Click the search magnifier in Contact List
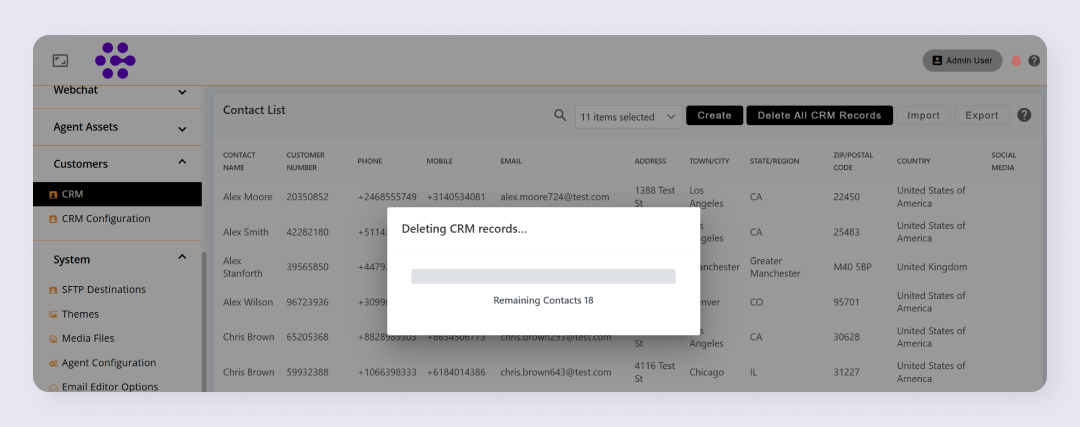The width and height of the screenshot is (1080, 427). tap(560, 116)
